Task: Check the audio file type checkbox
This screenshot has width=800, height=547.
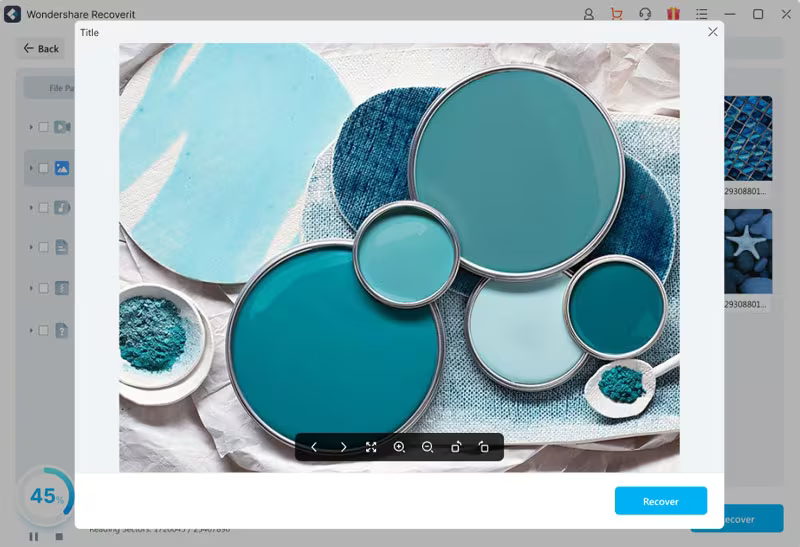Action: coord(43,208)
